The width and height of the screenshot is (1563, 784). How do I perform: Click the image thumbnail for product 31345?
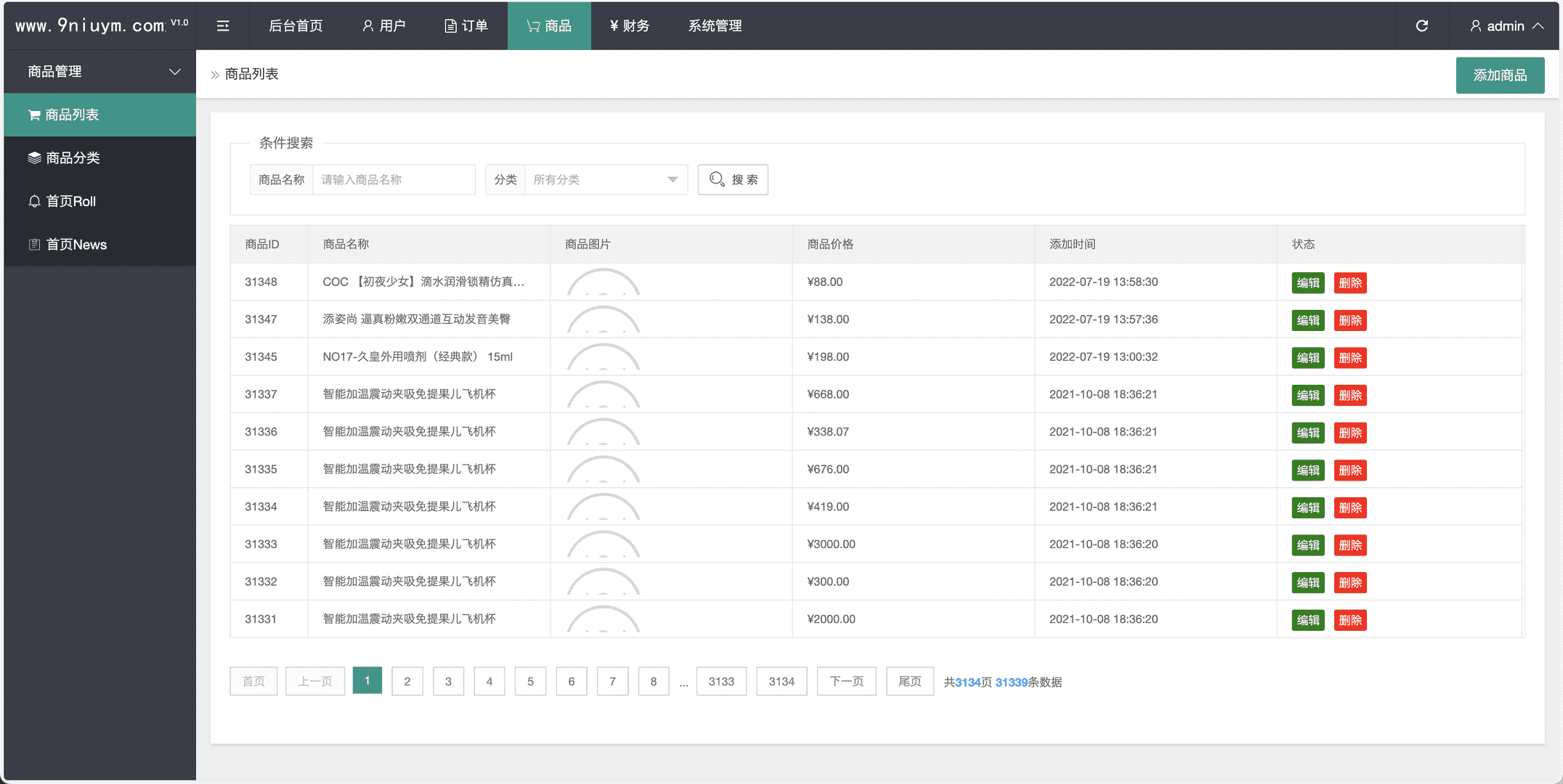(x=604, y=356)
